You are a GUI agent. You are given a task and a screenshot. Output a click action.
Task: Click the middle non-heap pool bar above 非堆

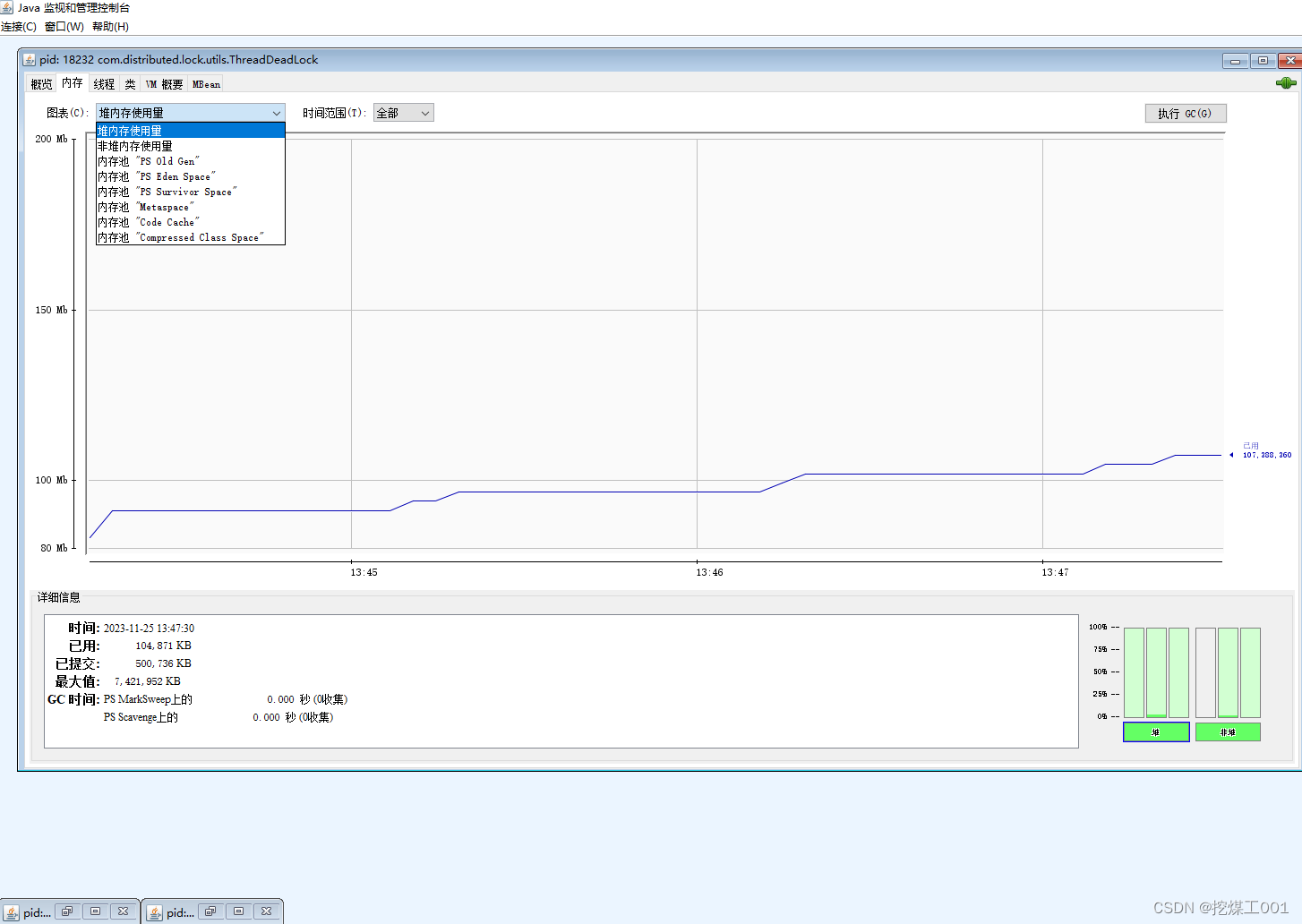(1228, 672)
